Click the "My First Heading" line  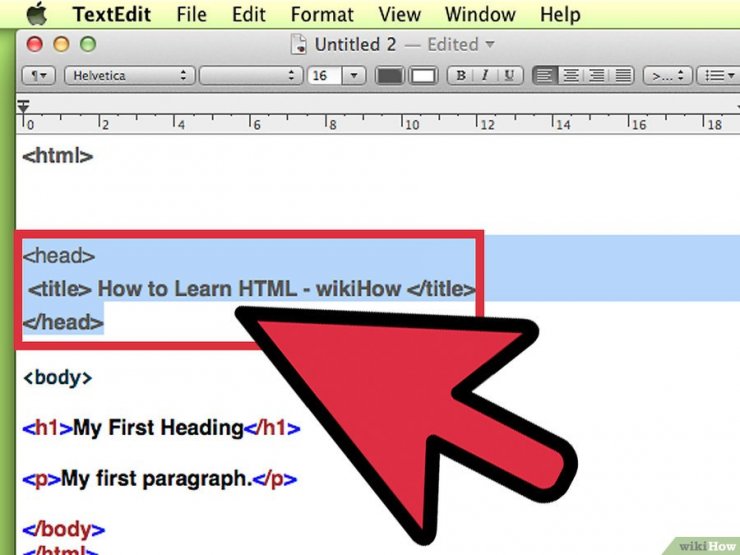[161, 428]
